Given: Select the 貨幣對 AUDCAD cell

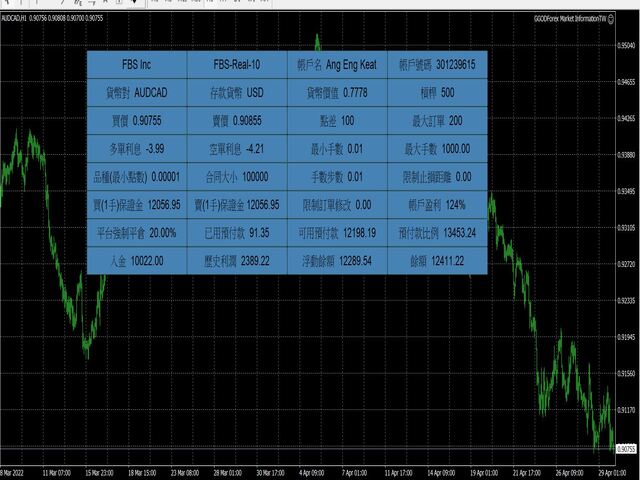Looking at the screenshot, I should coord(137,93).
